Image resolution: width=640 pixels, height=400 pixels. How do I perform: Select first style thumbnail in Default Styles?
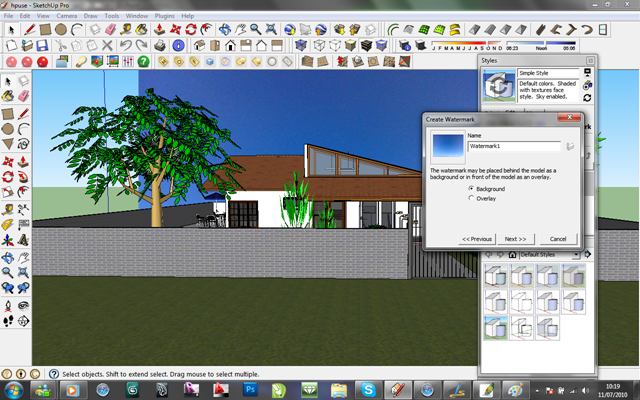tap(496, 276)
